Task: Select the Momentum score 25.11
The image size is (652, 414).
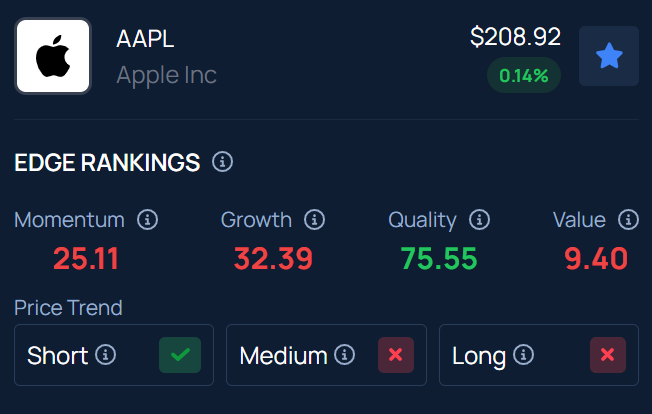Action: pyautogui.click(x=86, y=259)
